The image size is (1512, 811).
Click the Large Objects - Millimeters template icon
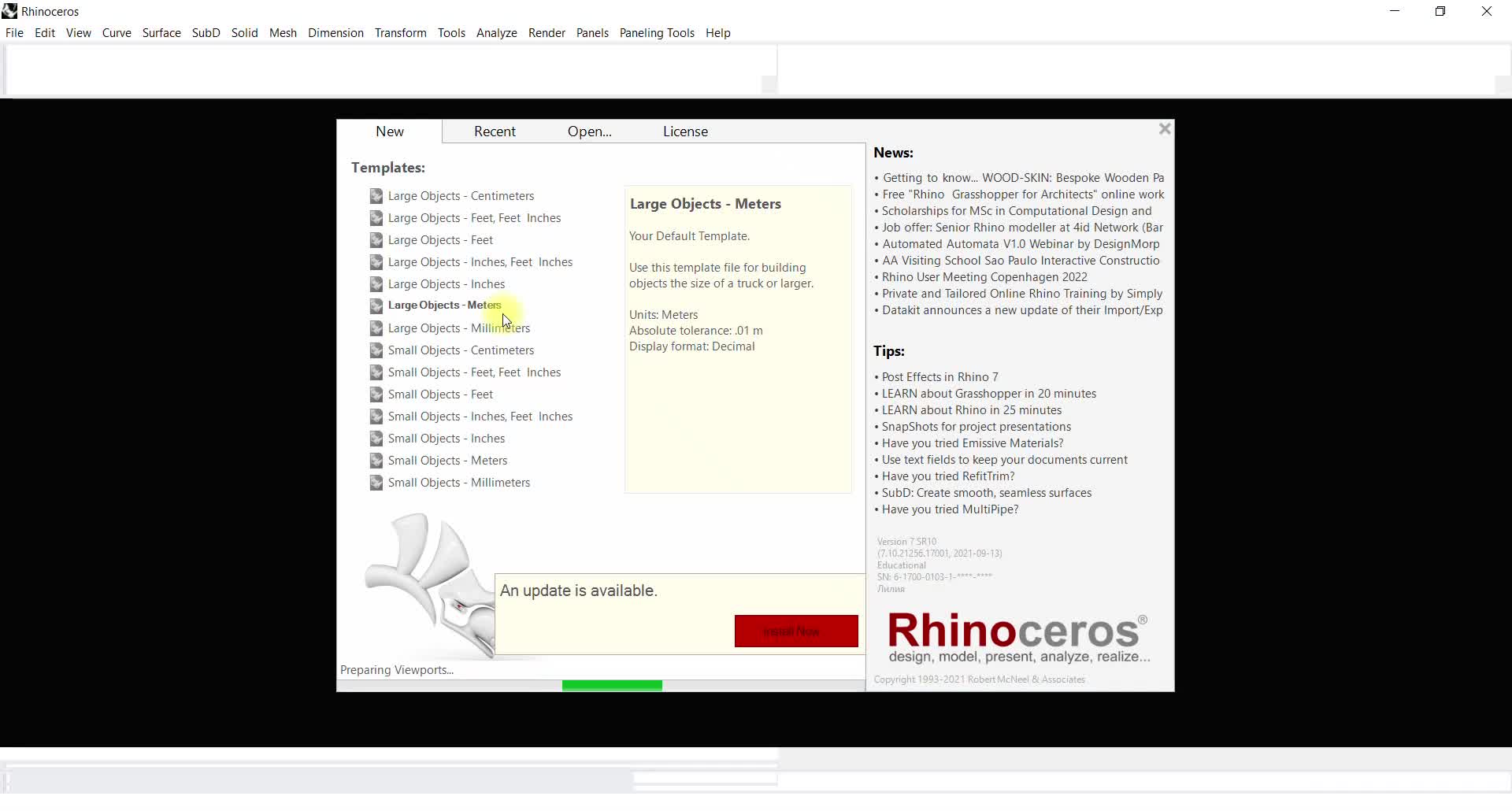(x=376, y=328)
